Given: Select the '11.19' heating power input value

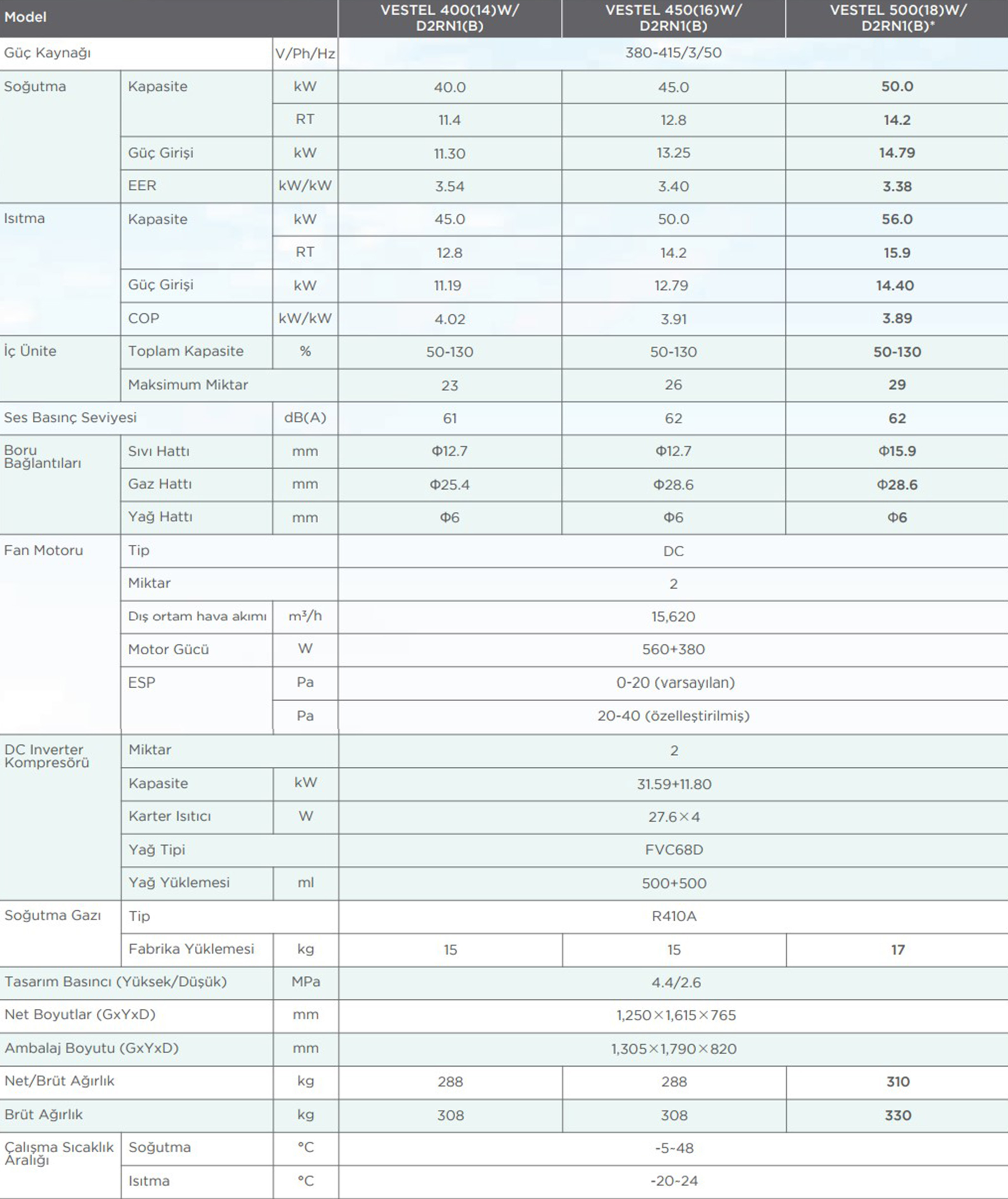Looking at the screenshot, I should [x=447, y=286].
